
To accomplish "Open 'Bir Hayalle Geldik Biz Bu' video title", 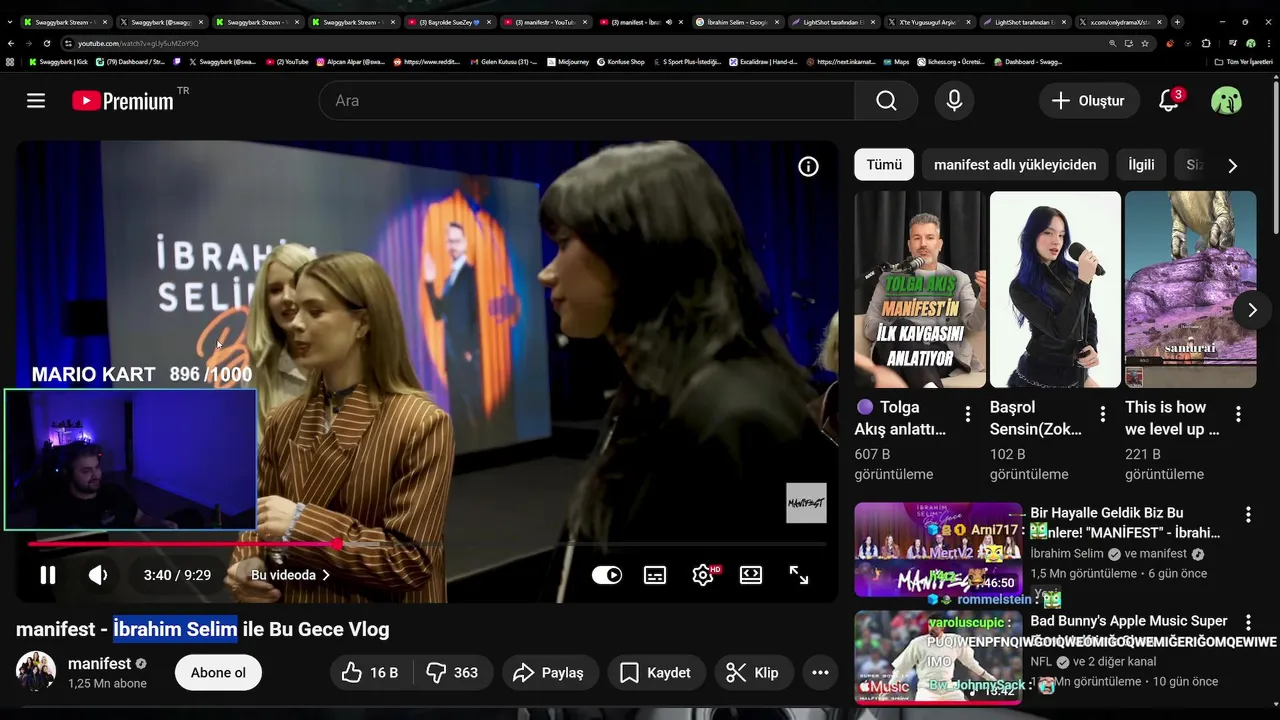I will click(x=1125, y=523).
